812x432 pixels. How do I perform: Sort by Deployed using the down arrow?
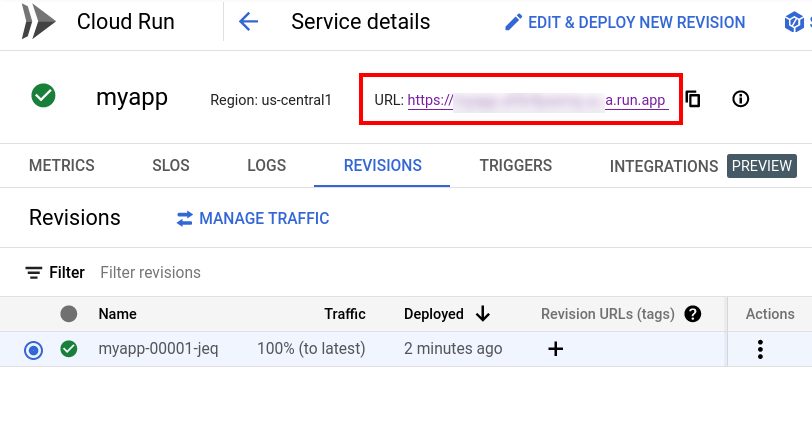[x=483, y=314]
